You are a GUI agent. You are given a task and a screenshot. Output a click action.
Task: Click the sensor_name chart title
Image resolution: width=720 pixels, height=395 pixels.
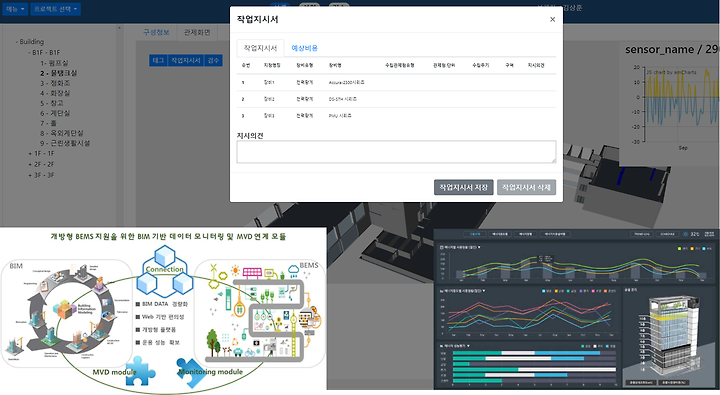(x=672, y=49)
